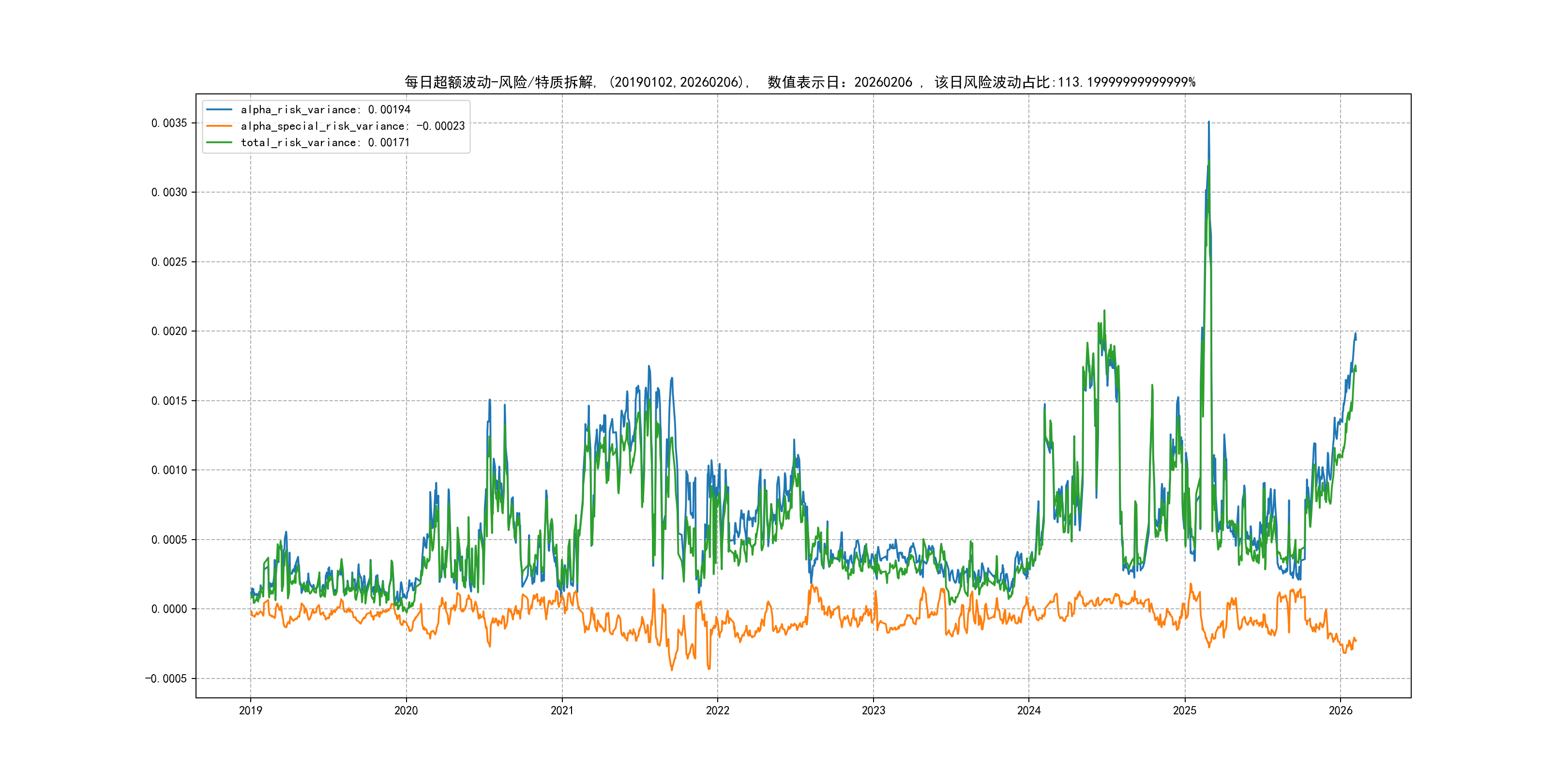Viewport: 1568px width, 784px height.
Task: Click the 2022 x-axis tick label
Action: pos(718,710)
